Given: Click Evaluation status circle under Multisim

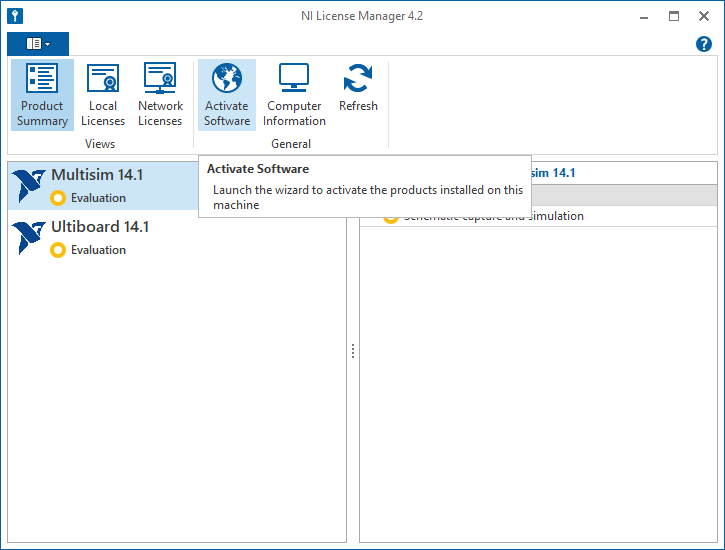Looking at the screenshot, I should (58, 198).
